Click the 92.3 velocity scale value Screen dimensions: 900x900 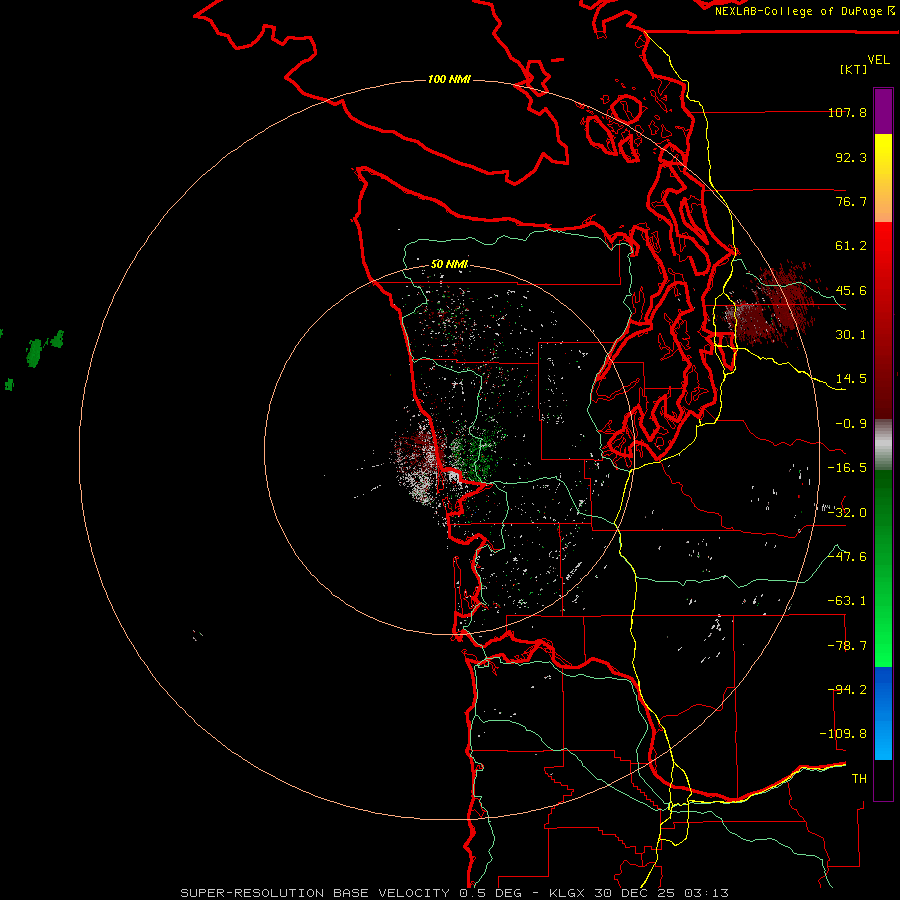[x=851, y=157]
